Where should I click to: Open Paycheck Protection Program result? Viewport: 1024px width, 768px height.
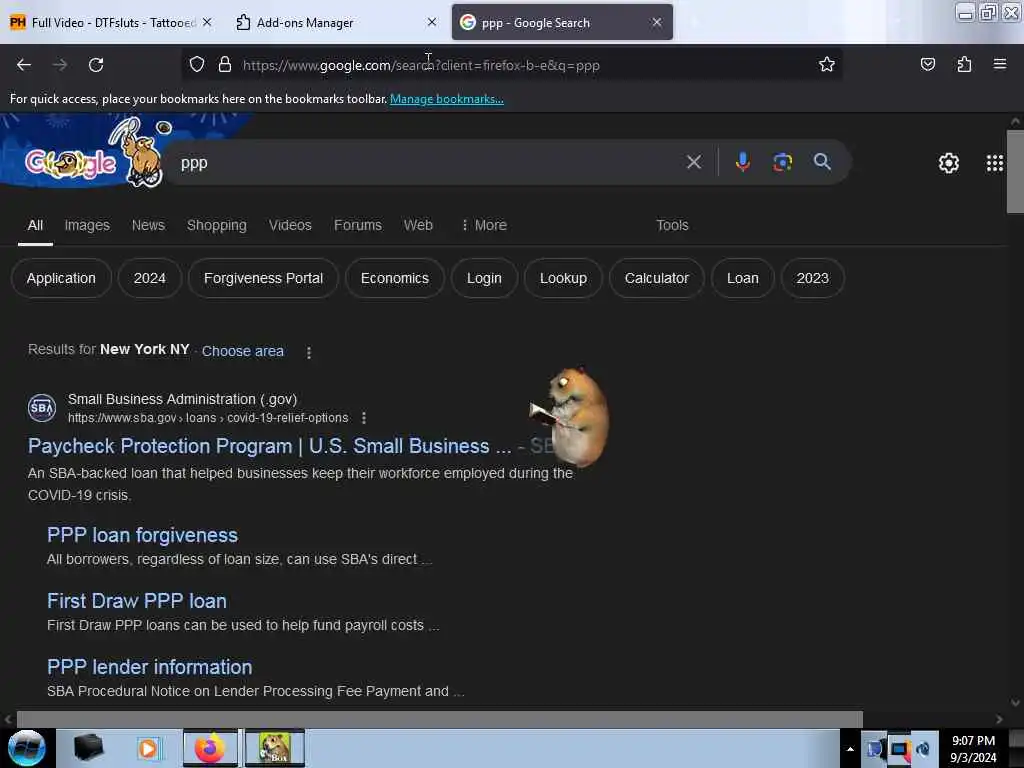[269, 446]
